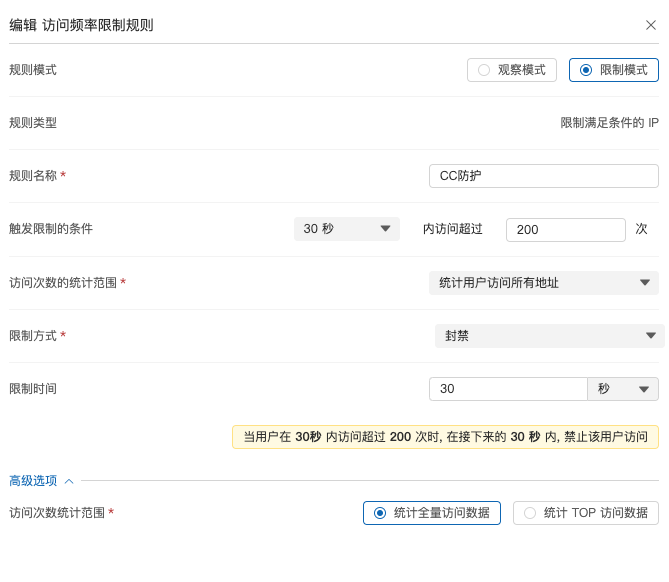Open the 30 秒 trigger window dropdown

(346, 229)
